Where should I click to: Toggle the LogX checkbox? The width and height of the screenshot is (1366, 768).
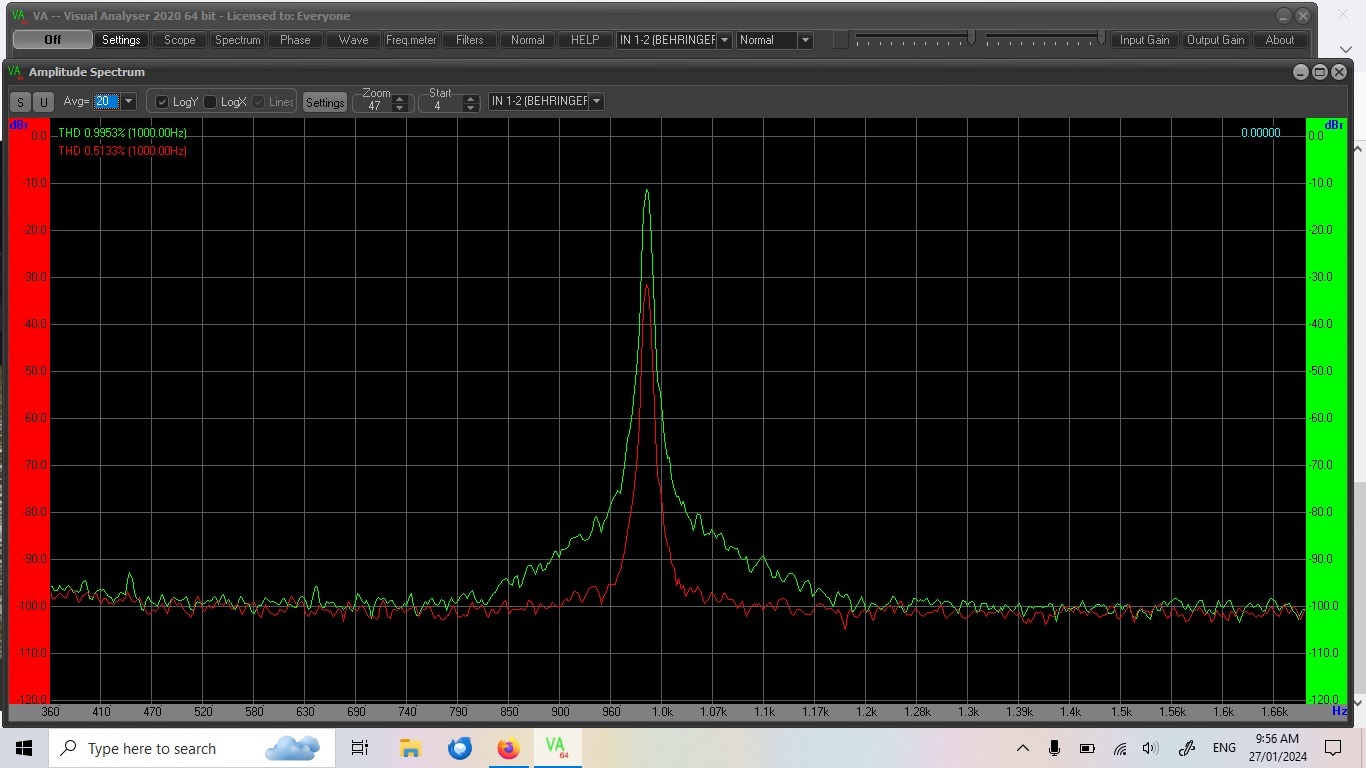tap(210, 102)
